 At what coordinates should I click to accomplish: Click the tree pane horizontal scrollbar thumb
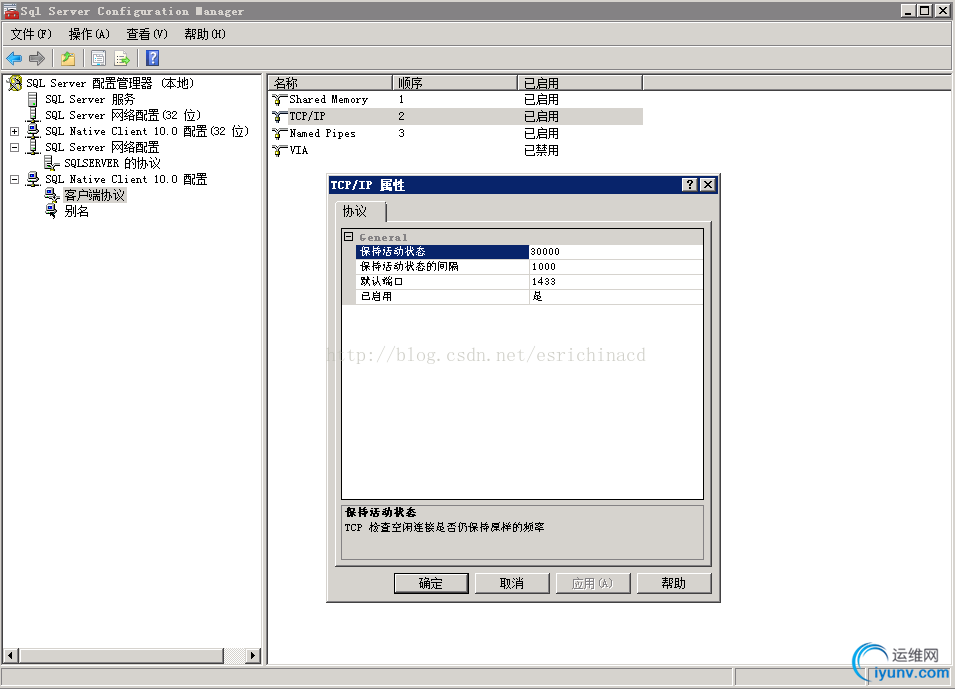click(x=121, y=655)
